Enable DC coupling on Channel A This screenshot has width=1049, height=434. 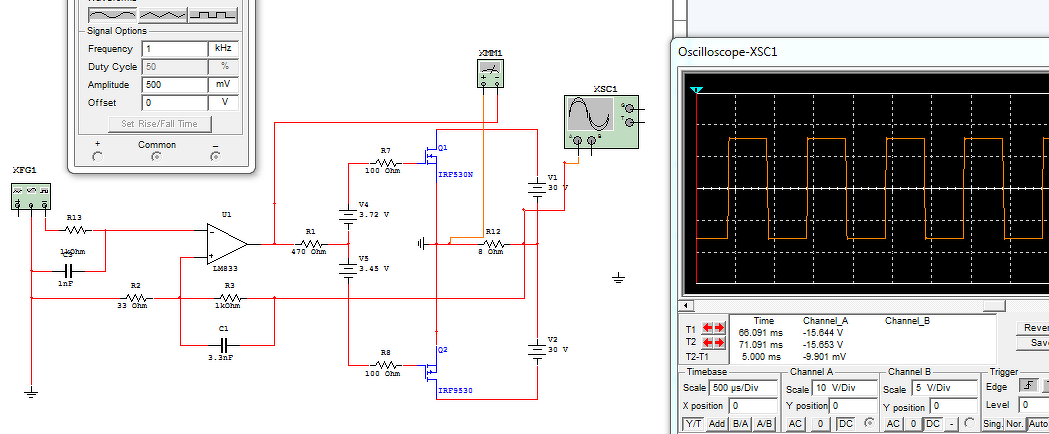coord(846,423)
